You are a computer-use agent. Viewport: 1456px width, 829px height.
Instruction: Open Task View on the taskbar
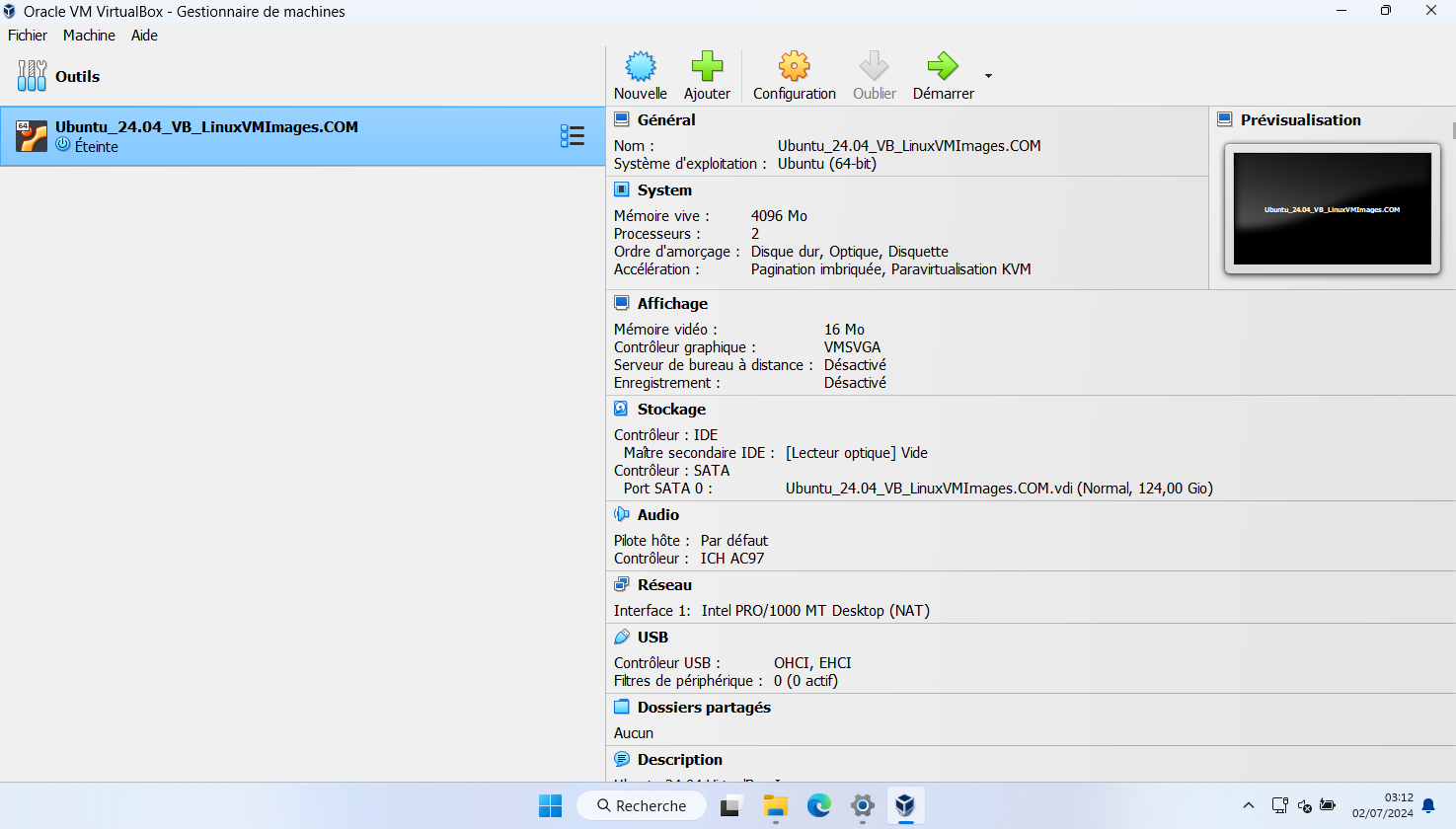(x=730, y=805)
